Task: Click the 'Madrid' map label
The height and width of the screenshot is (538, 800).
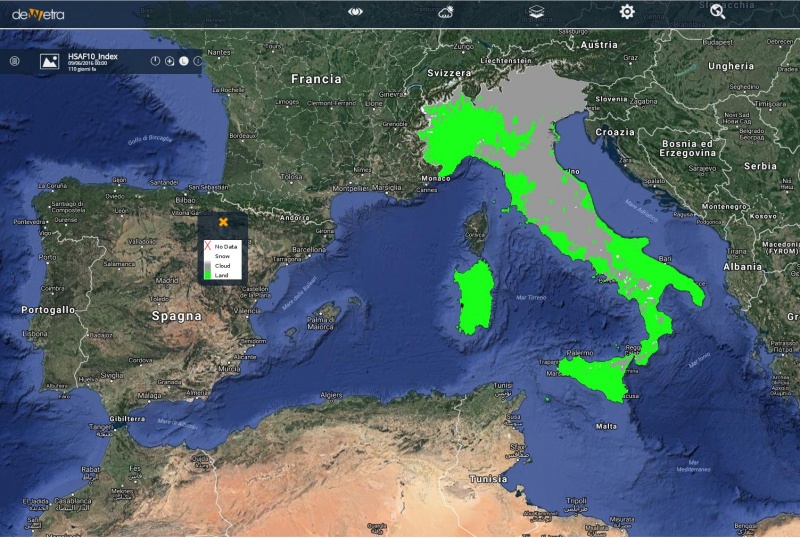Action: (167, 280)
